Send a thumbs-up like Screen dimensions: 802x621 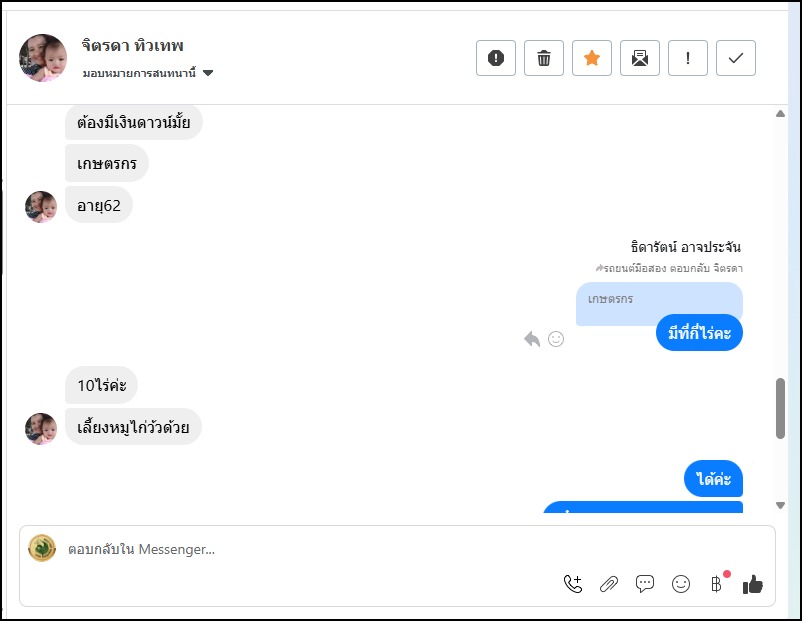(x=753, y=584)
